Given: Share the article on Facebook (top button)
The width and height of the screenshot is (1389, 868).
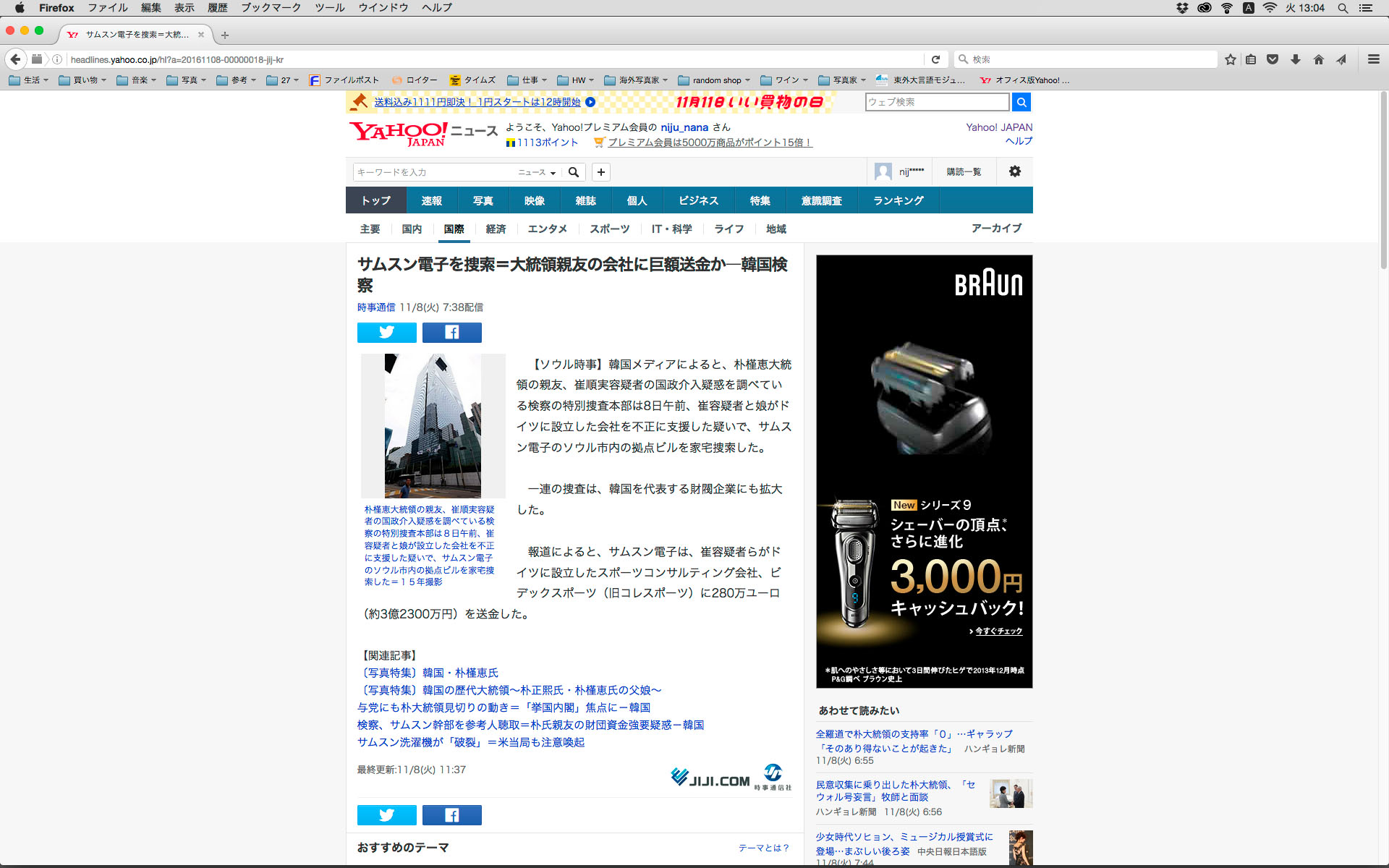Looking at the screenshot, I should pos(451,332).
